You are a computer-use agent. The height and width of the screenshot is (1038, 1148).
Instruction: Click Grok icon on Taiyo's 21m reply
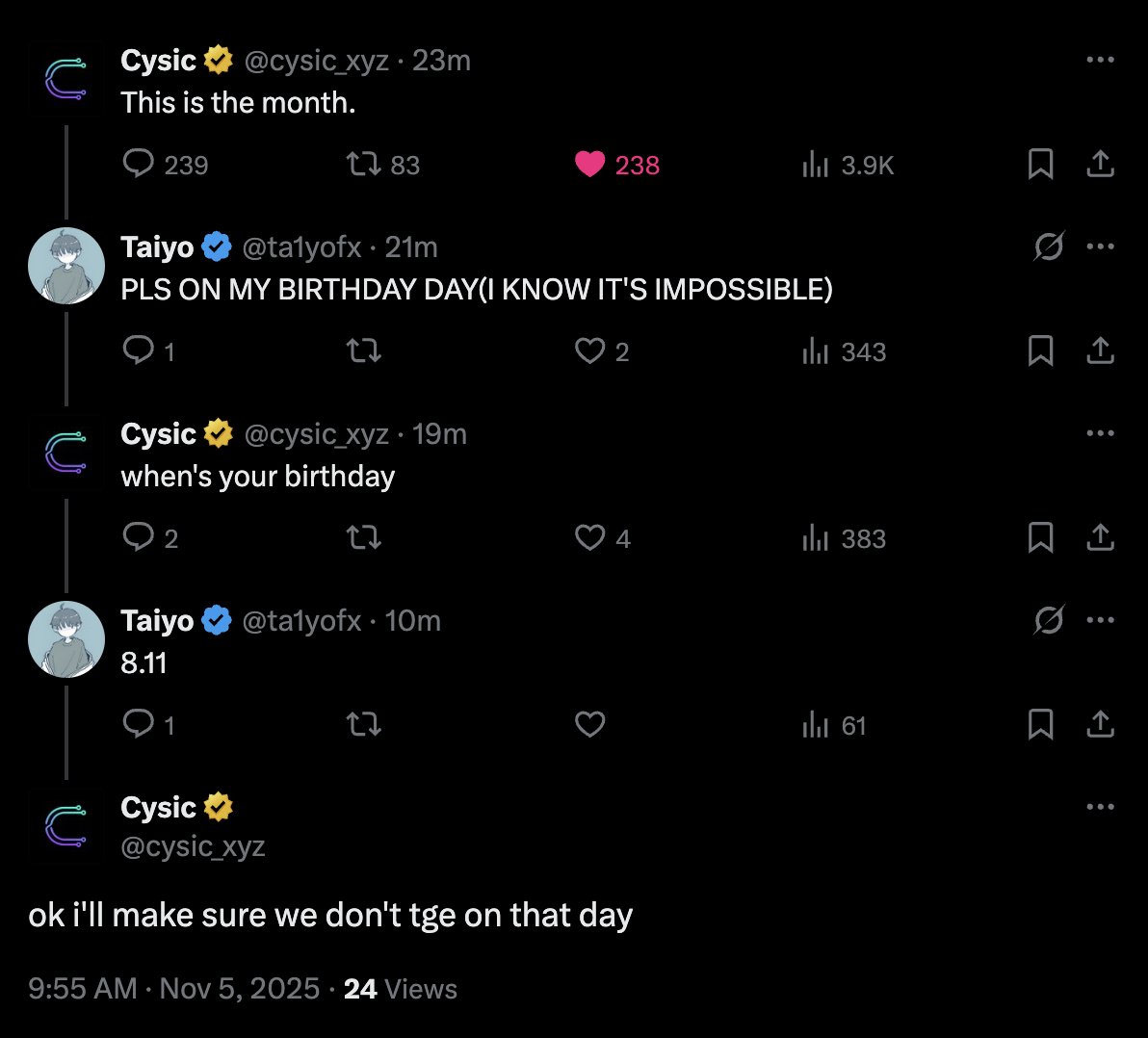tap(1049, 247)
